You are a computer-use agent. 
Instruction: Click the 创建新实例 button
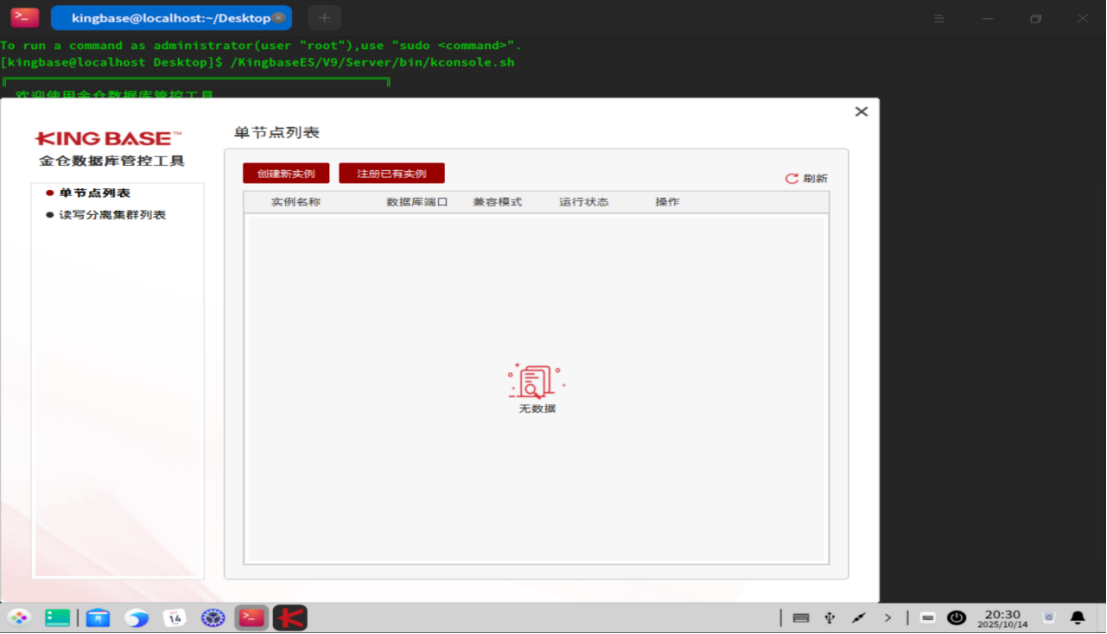pos(285,173)
